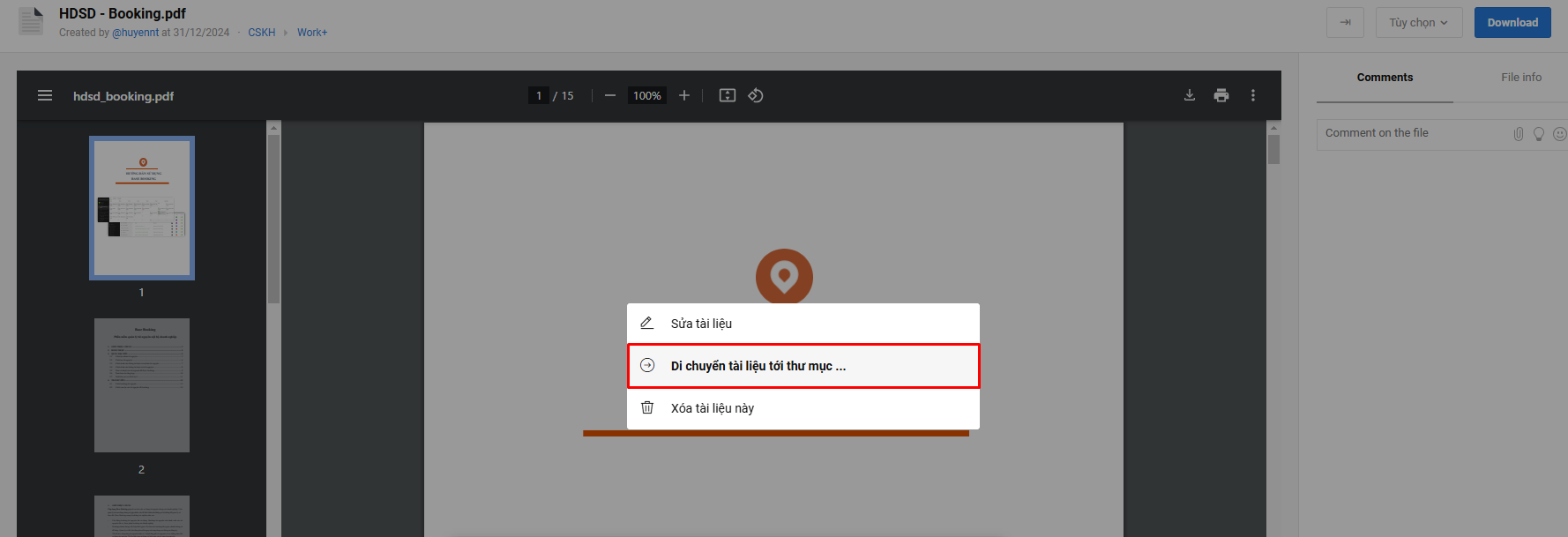Click the HDSD - Booking.pdf file icon
1568x537 pixels.
(x=32, y=22)
